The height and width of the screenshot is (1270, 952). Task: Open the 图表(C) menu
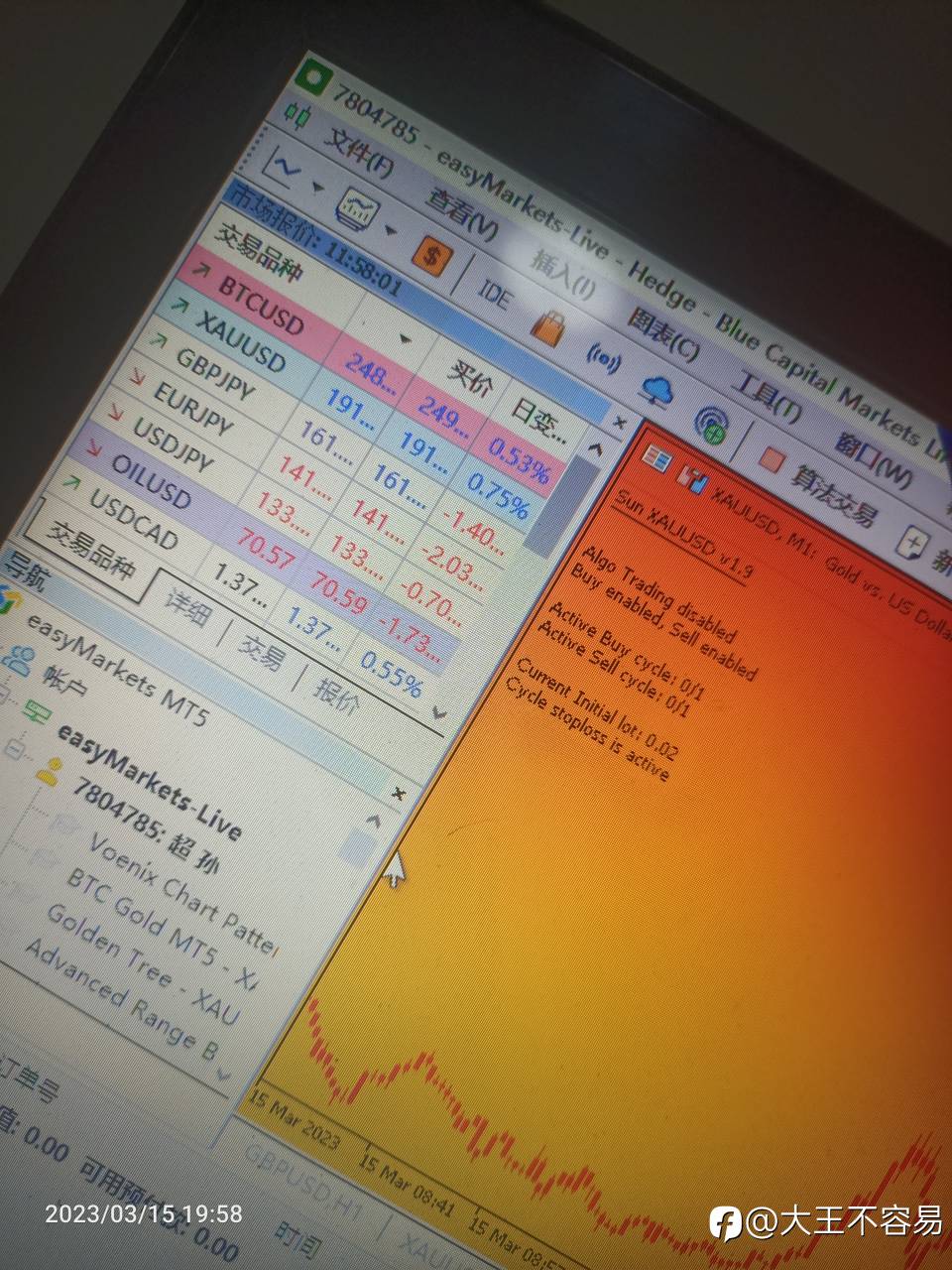[662, 332]
